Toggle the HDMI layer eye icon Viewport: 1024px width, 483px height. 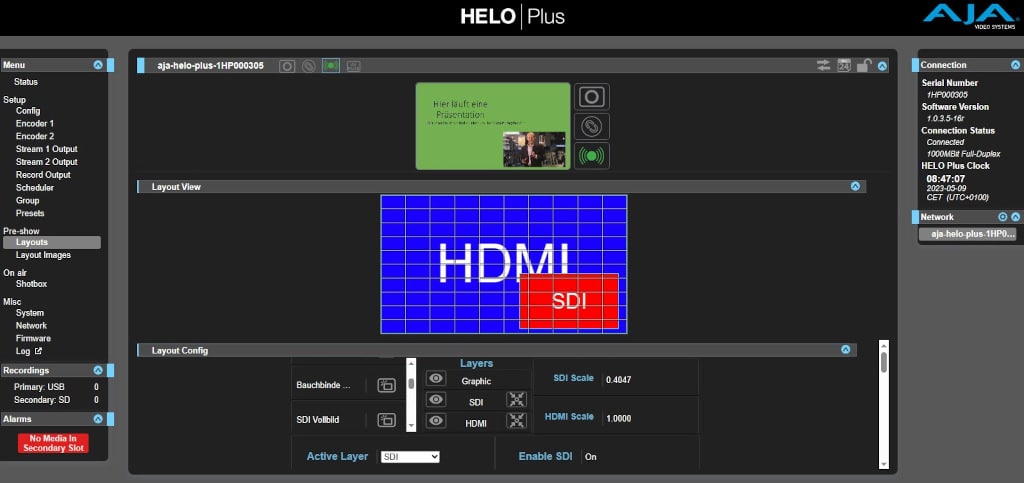click(x=436, y=421)
